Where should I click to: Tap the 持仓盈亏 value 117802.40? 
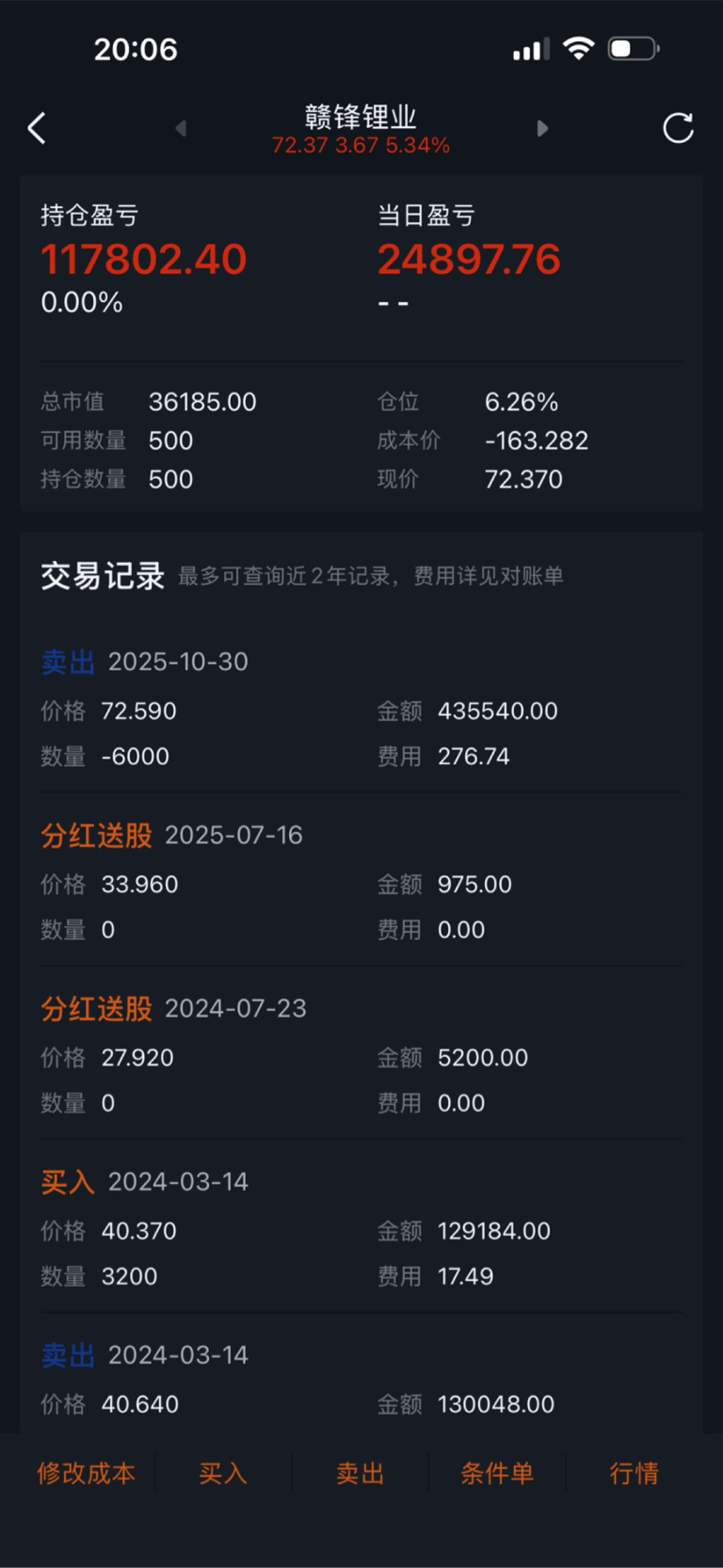(x=143, y=260)
